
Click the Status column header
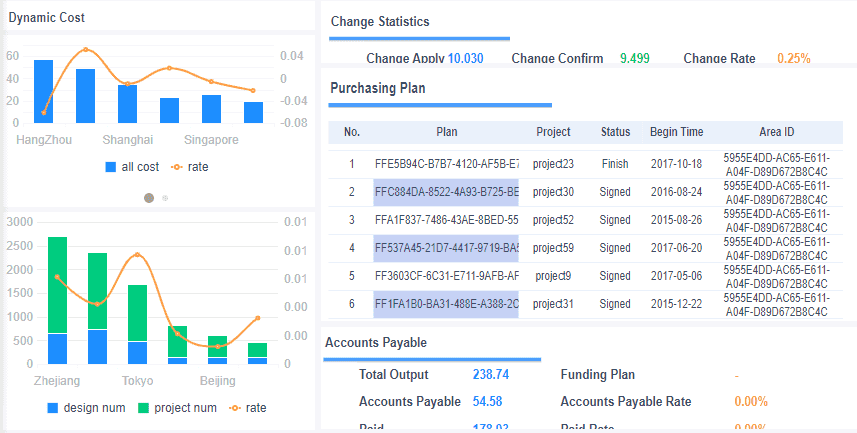[x=615, y=132]
